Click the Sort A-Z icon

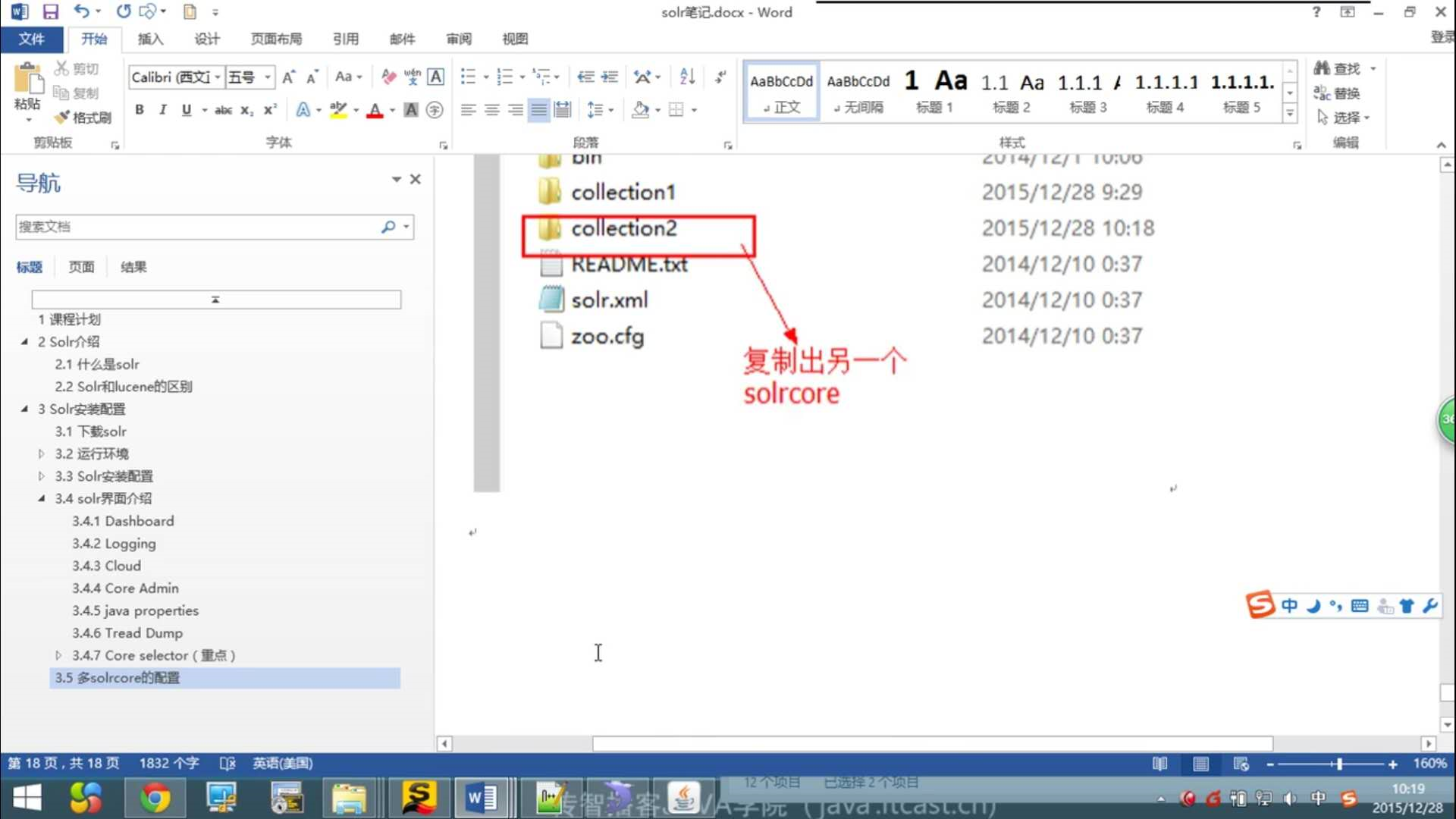pos(688,77)
